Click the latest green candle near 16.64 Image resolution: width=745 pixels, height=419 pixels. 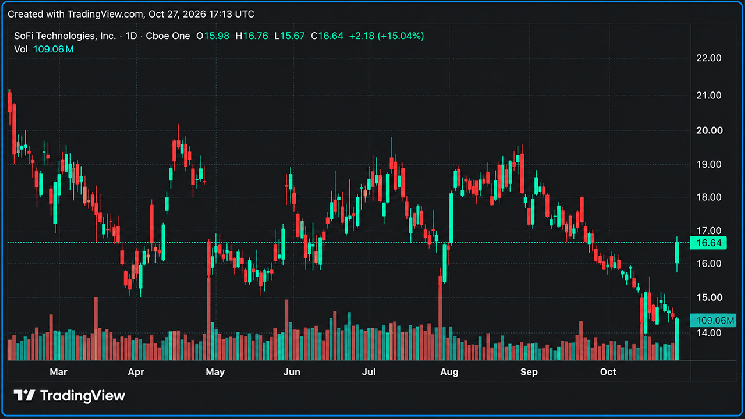pyautogui.click(x=677, y=253)
